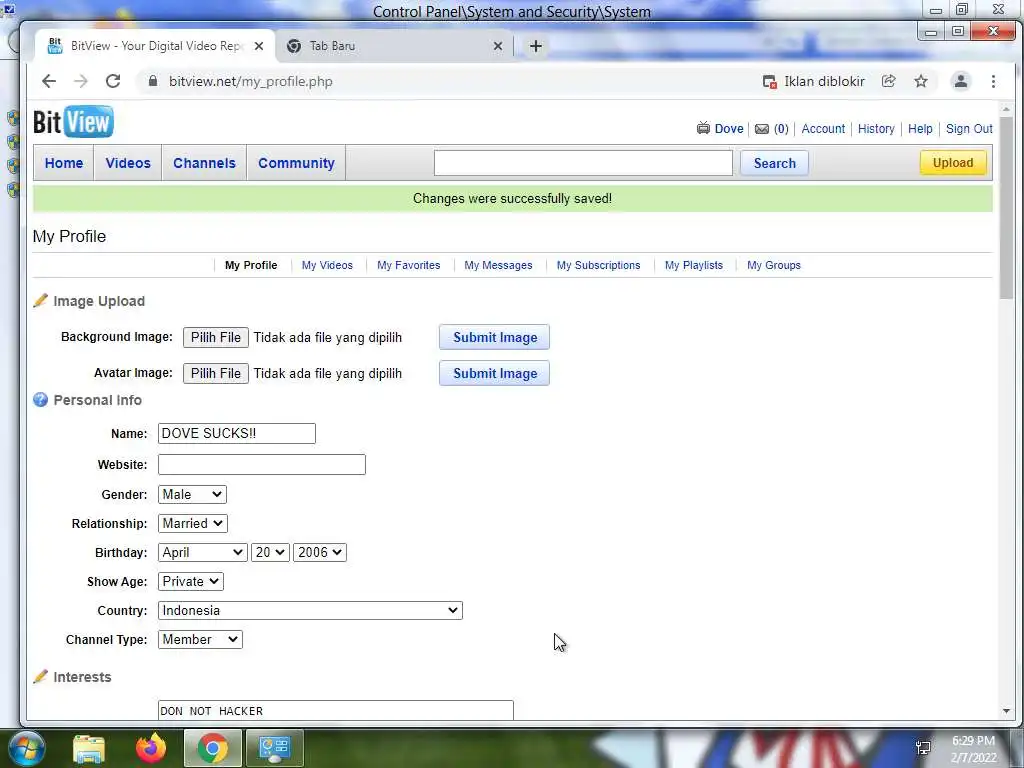
Task: Open the (0) inbox count link
Action: [x=781, y=129]
